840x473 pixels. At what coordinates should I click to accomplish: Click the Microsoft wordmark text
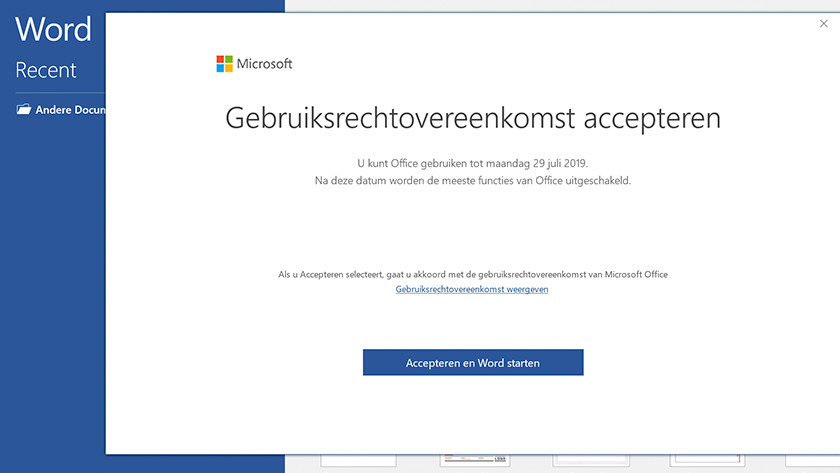point(265,64)
